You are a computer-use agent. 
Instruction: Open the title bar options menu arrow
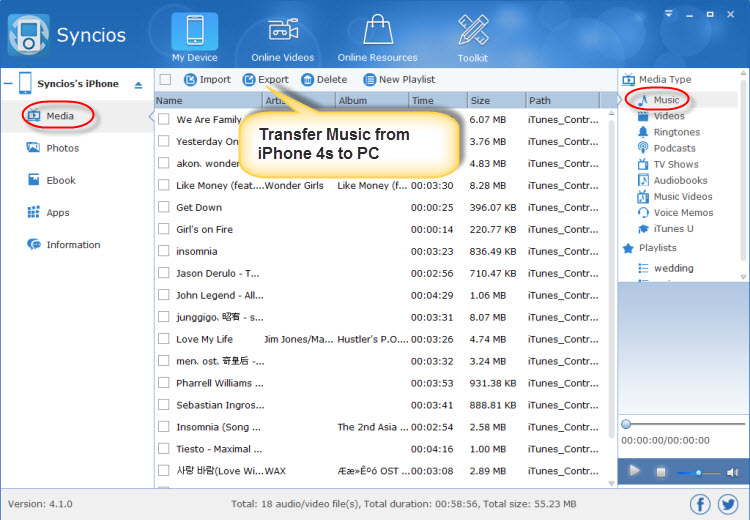click(669, 14)
